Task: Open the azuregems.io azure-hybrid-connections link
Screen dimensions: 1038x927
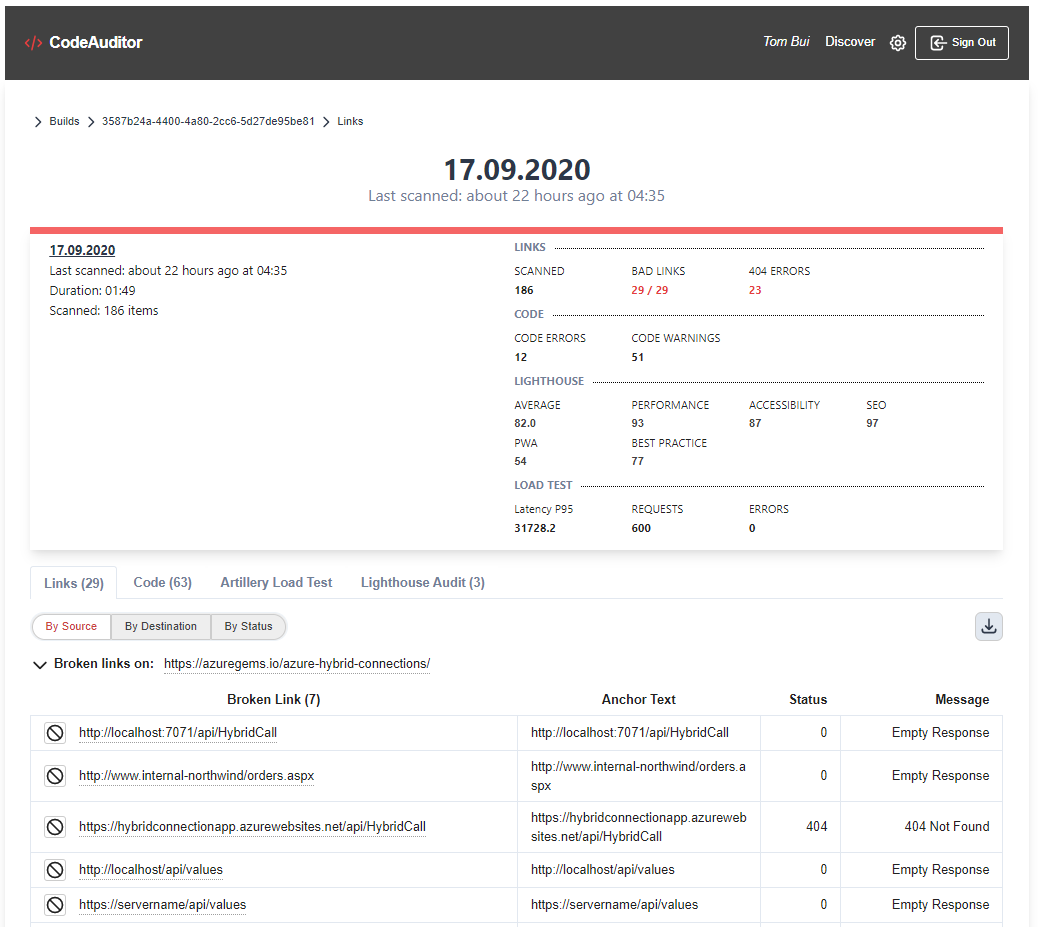Action: [x=296, y=663]
